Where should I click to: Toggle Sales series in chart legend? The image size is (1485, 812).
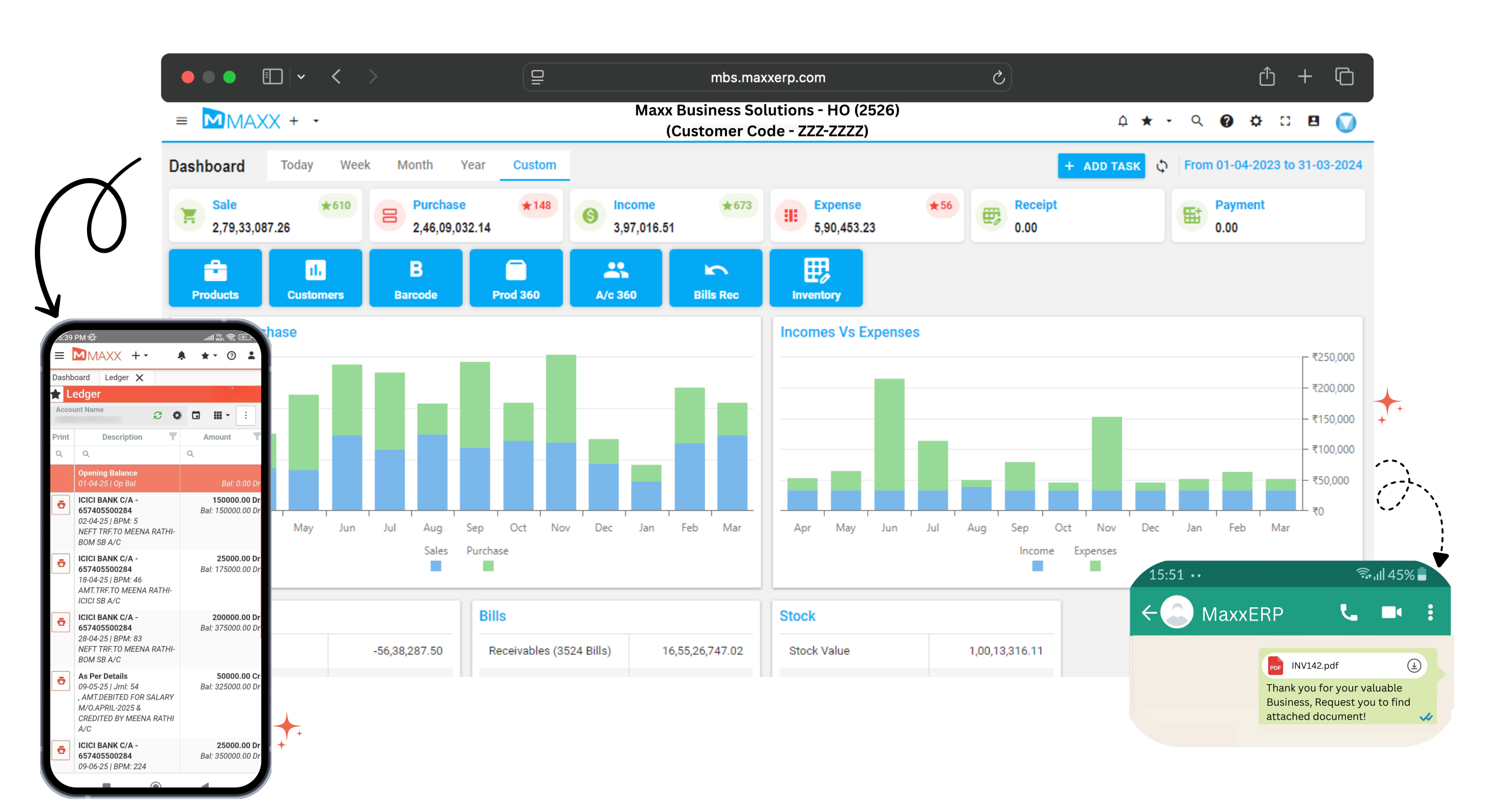(436, 565)
